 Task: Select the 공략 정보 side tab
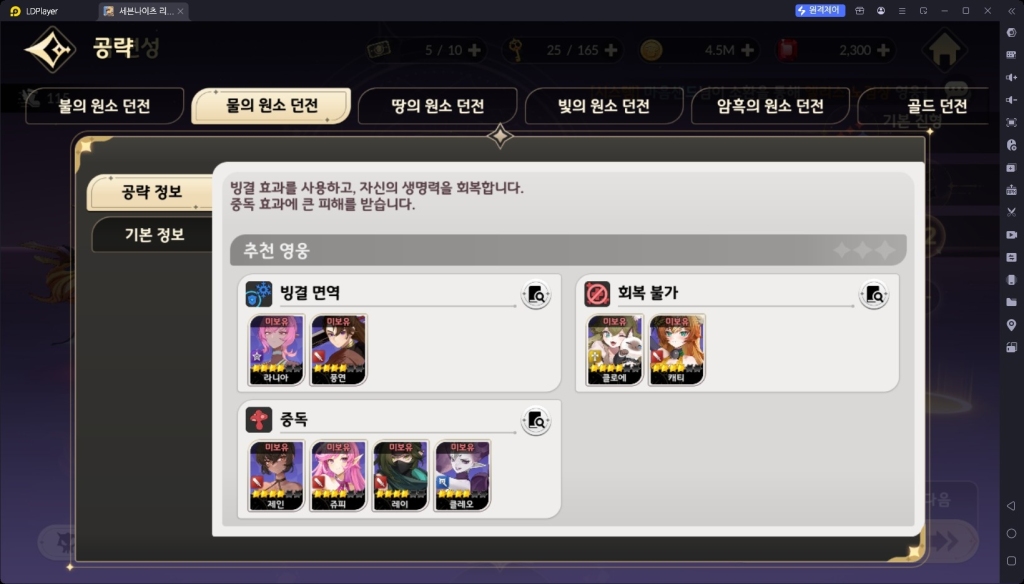tap(151, 192)
